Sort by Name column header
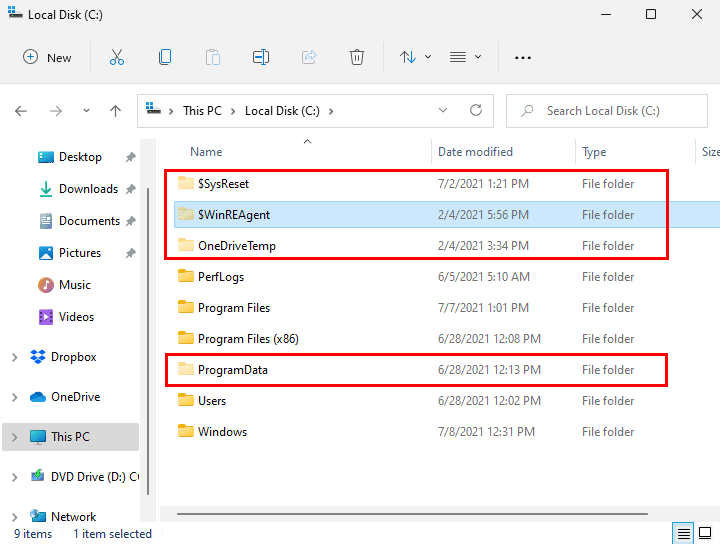 click(206, 152)
